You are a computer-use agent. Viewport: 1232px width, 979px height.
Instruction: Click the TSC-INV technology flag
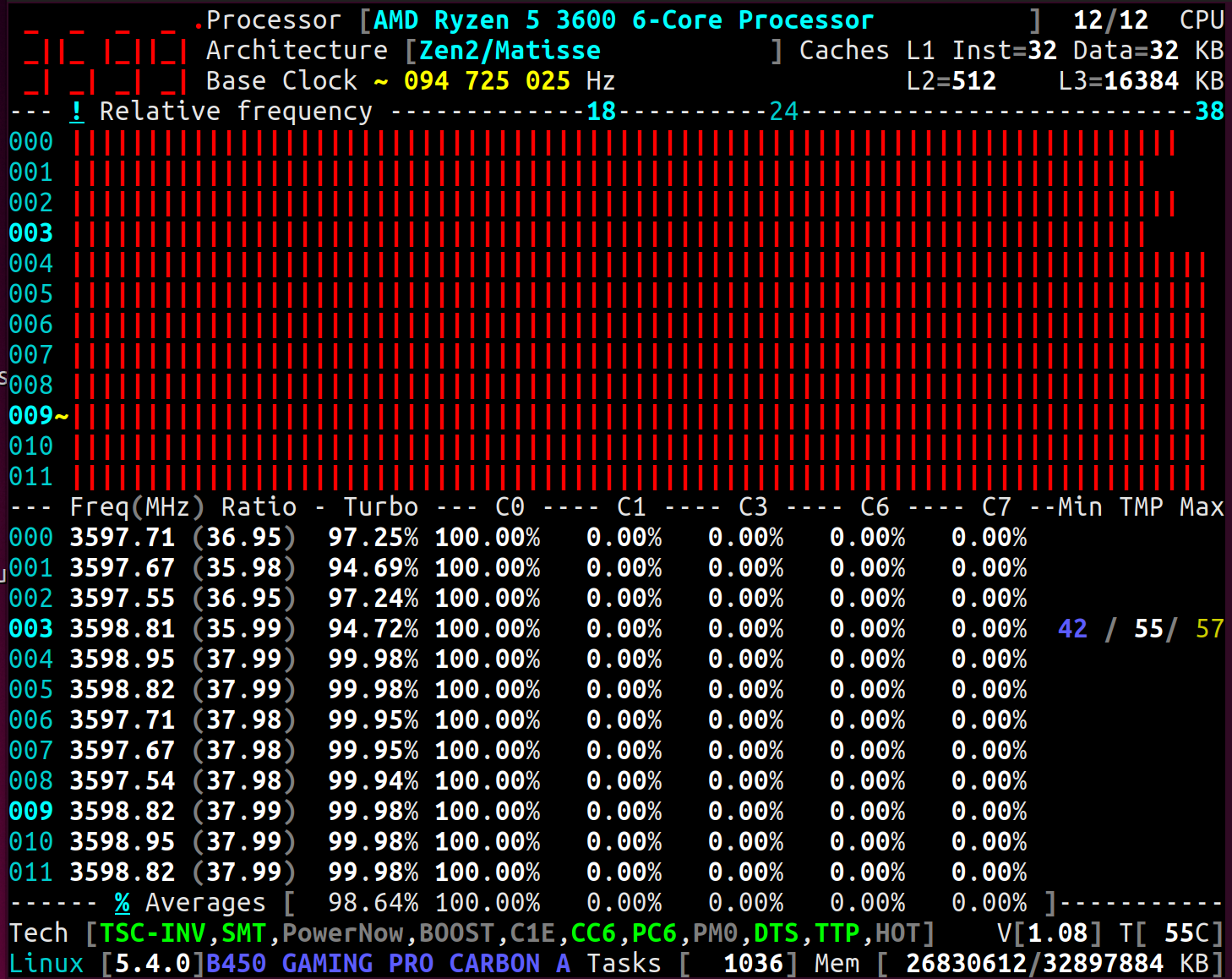(153, 933)
